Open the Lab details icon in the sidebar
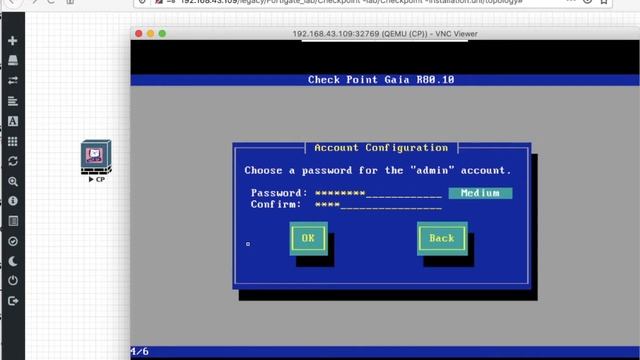 pos(13,221)
